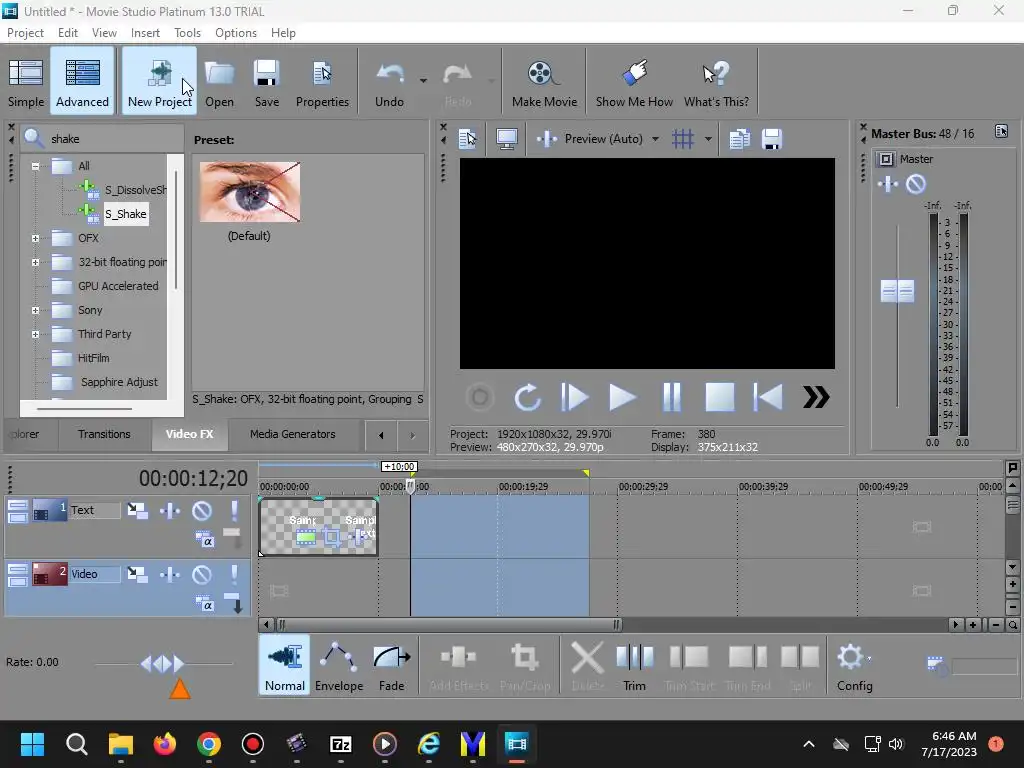The image size is (1024, 768).
Task: Pause playback
Action: [671, 397]
